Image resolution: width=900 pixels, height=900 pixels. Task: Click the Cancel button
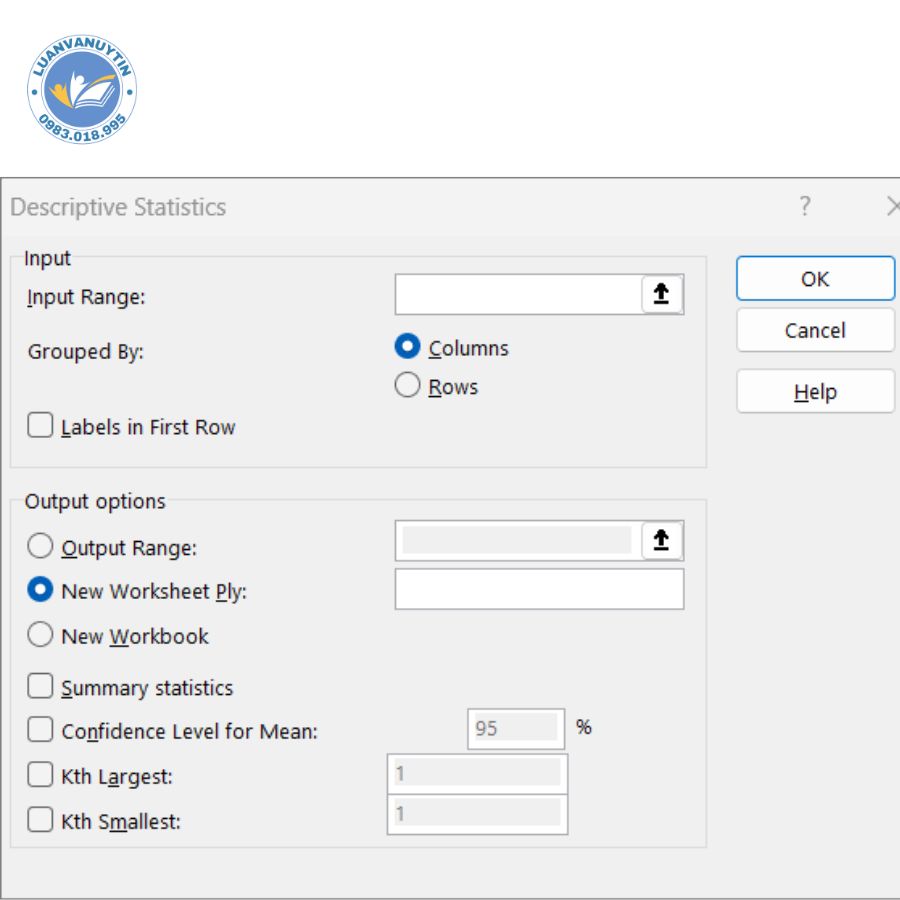pyautogui.click(x=815, y=331)
